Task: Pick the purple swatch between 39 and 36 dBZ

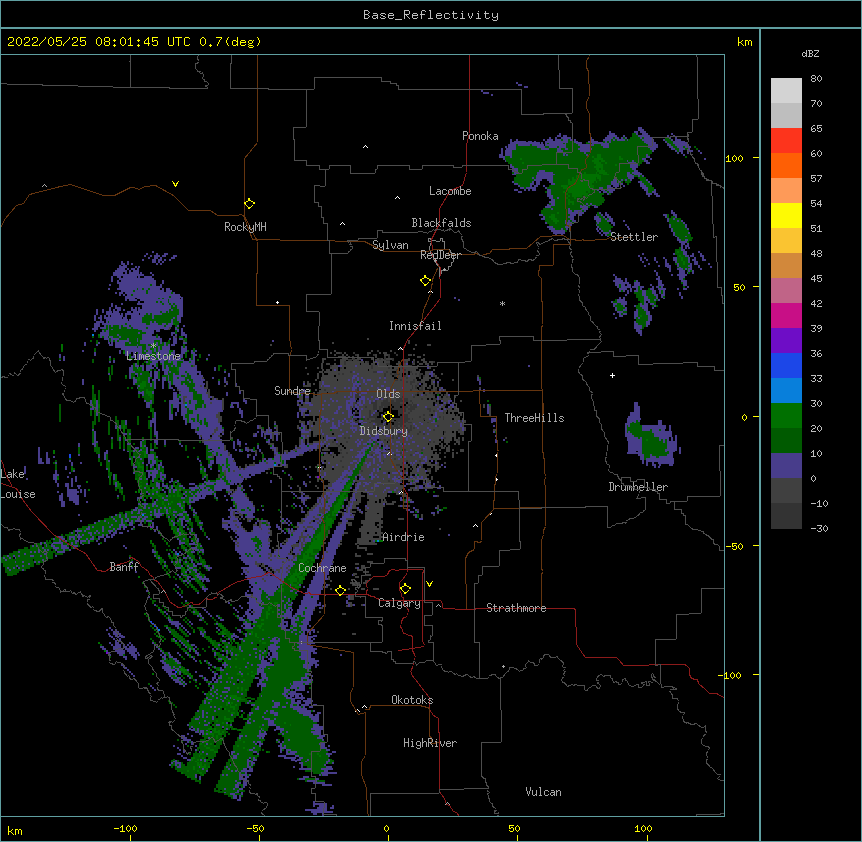Action: click(x=786, y=341)
